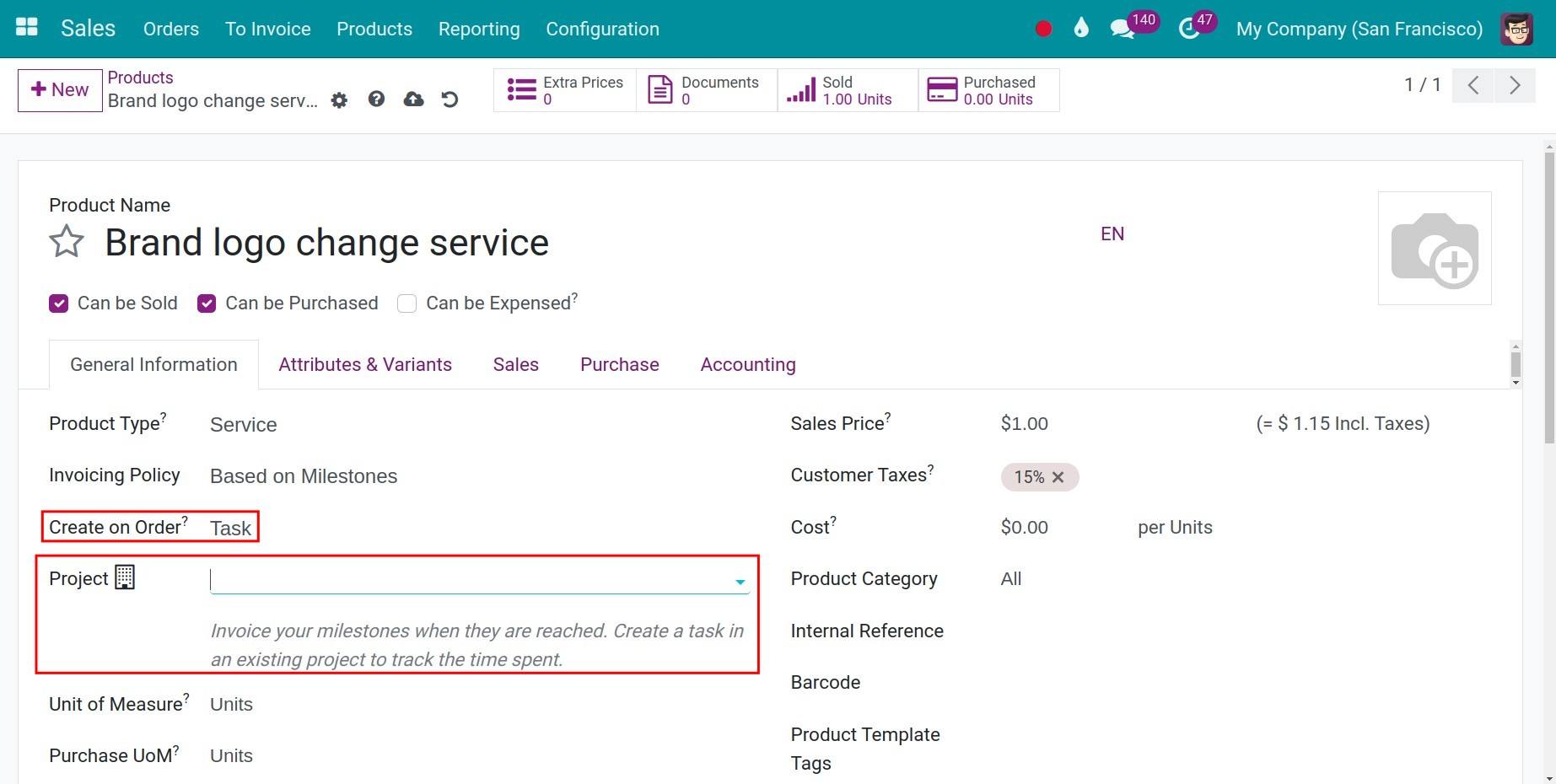1556x784 pixels.
Task: Open the Odoo apps menu grid
Action: [26, 26]
